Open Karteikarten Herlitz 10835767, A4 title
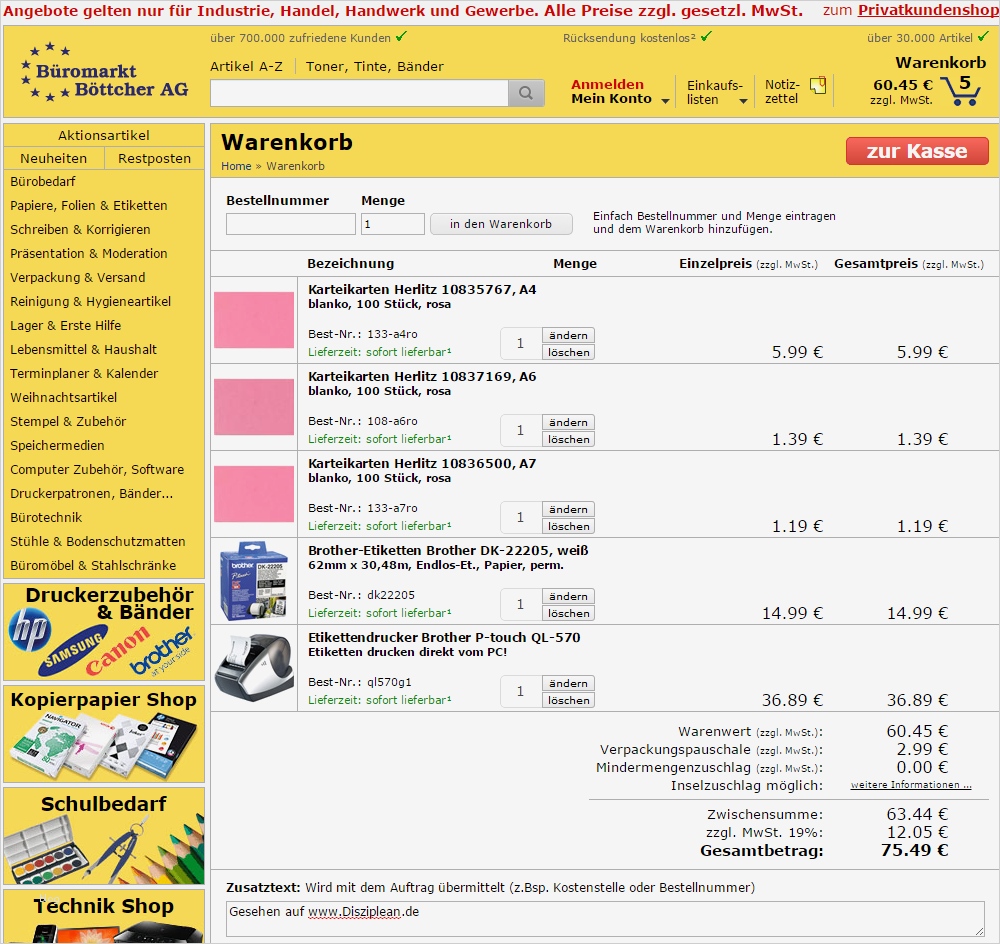 click(422, 290)
